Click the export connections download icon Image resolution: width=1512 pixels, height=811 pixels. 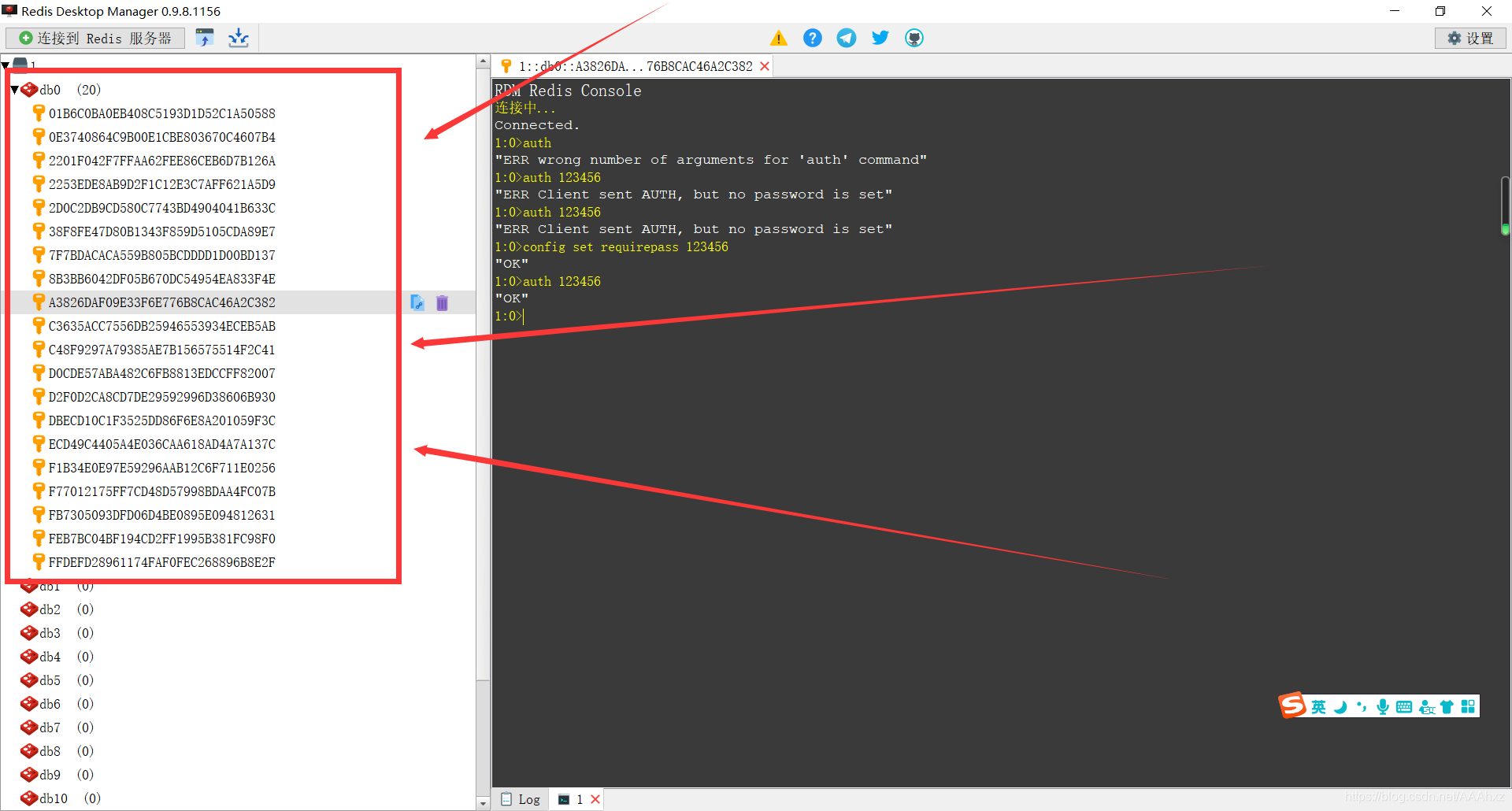tap(239, 38)
